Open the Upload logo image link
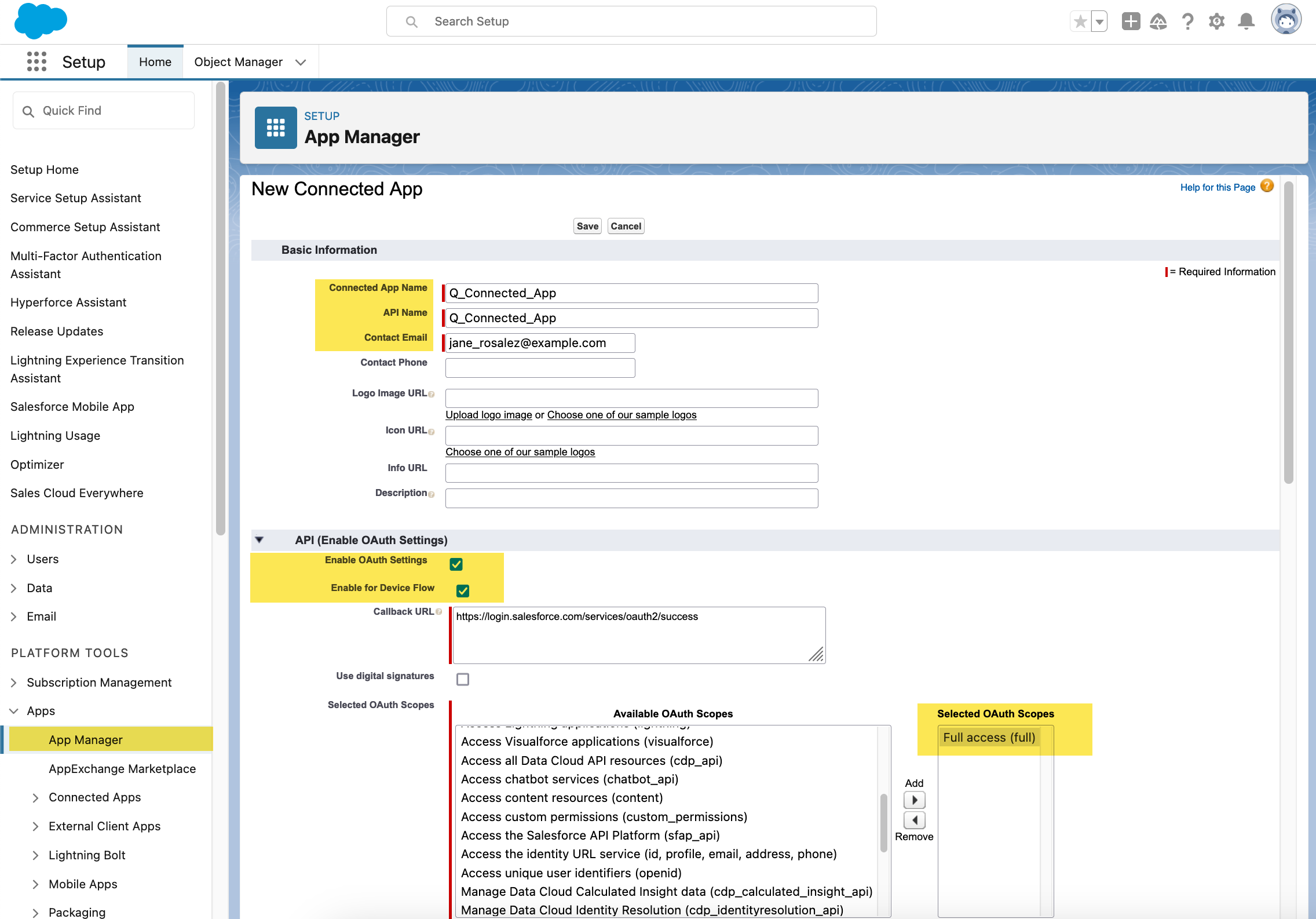The image size is (1316, 919). pos(488,414)
